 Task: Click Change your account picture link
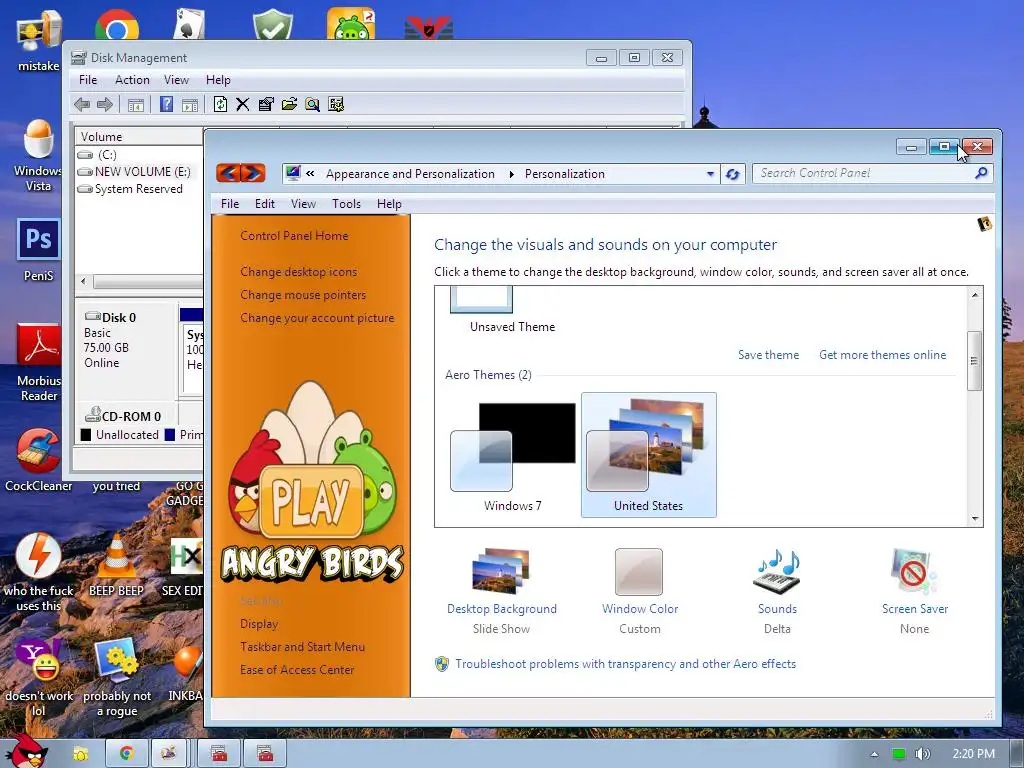point(317,318)
